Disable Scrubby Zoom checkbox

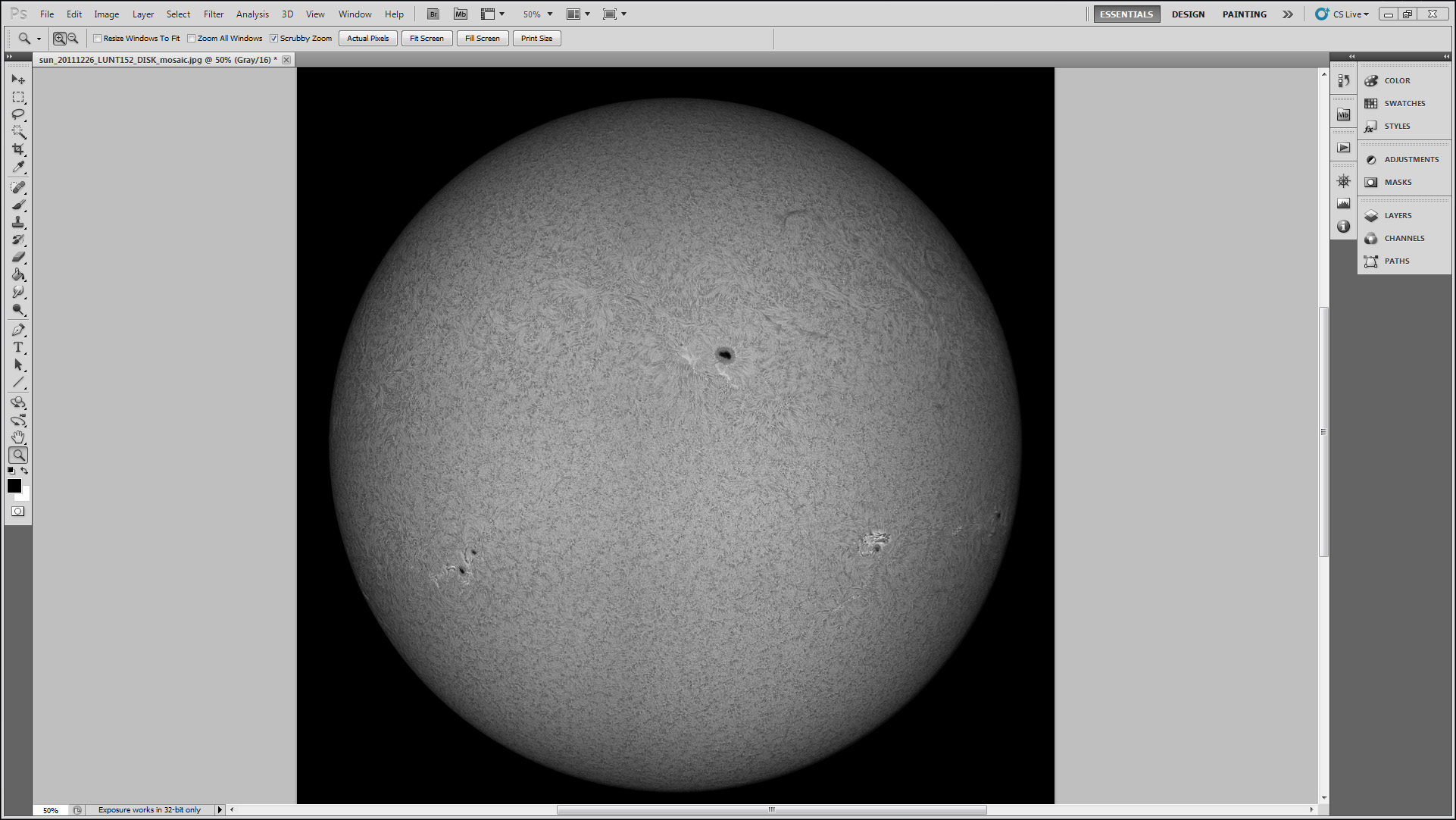274,39
